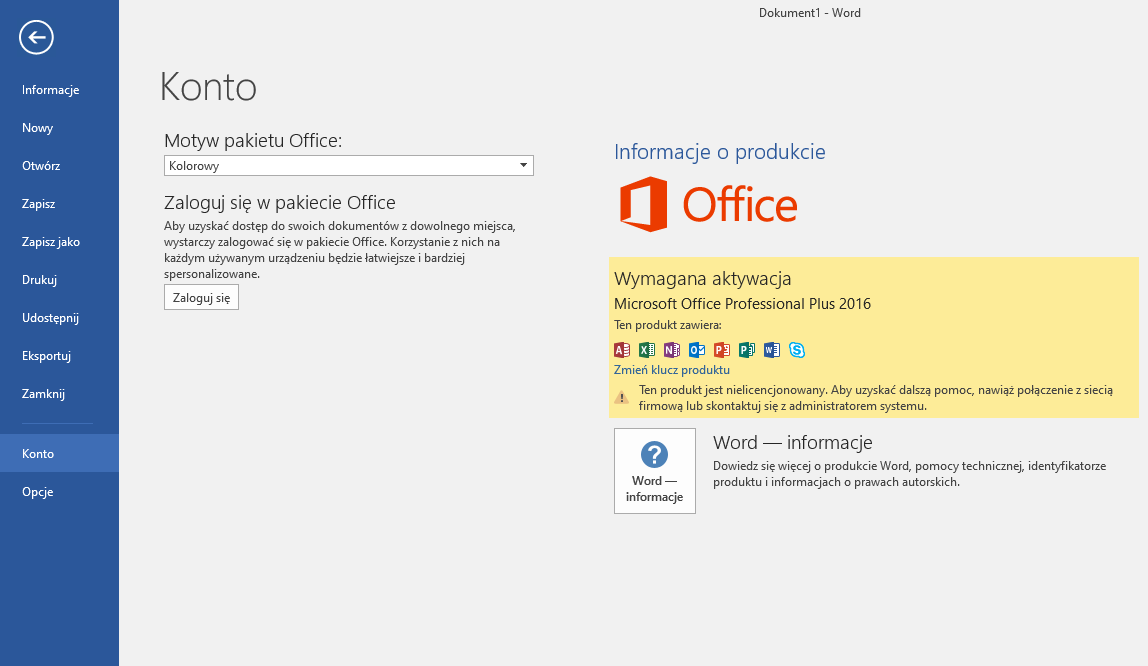This screenshot has width=1148, height=666.
Task: Select Nowy in the sidebar
Action: (x=59, y=128)
